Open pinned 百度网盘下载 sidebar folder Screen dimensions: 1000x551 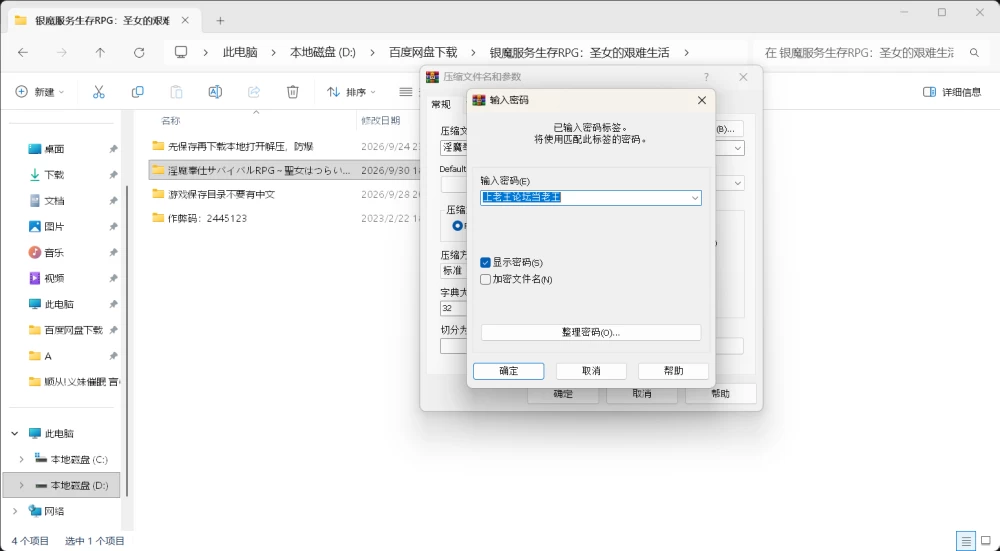click(66, 330)
